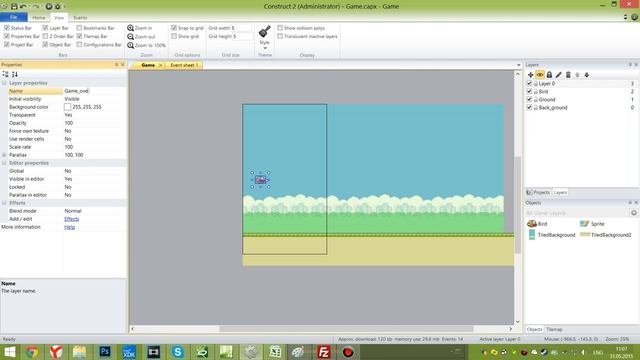Move the layer down with the down arrow icon
640x360 pixels.
(587, 75)
